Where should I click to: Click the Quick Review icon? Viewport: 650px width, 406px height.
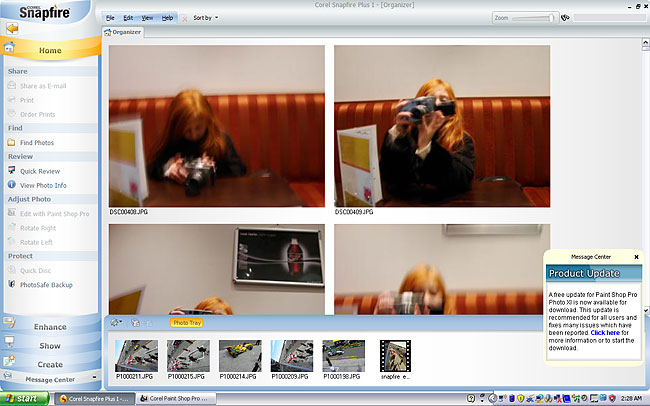[x=12, y=171]
